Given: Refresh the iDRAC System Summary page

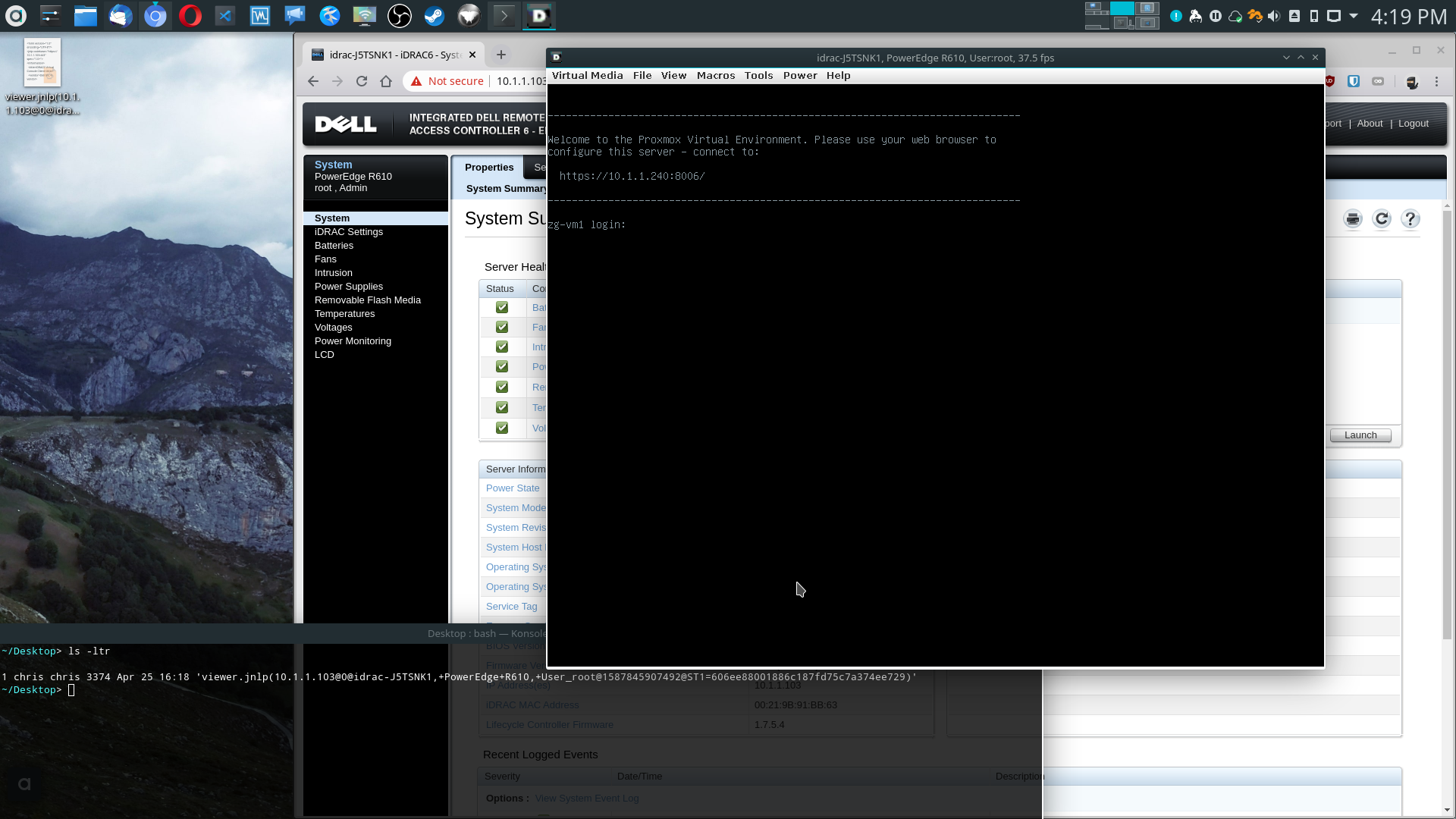Looking at the screenshot, I should click(1382, 219).
